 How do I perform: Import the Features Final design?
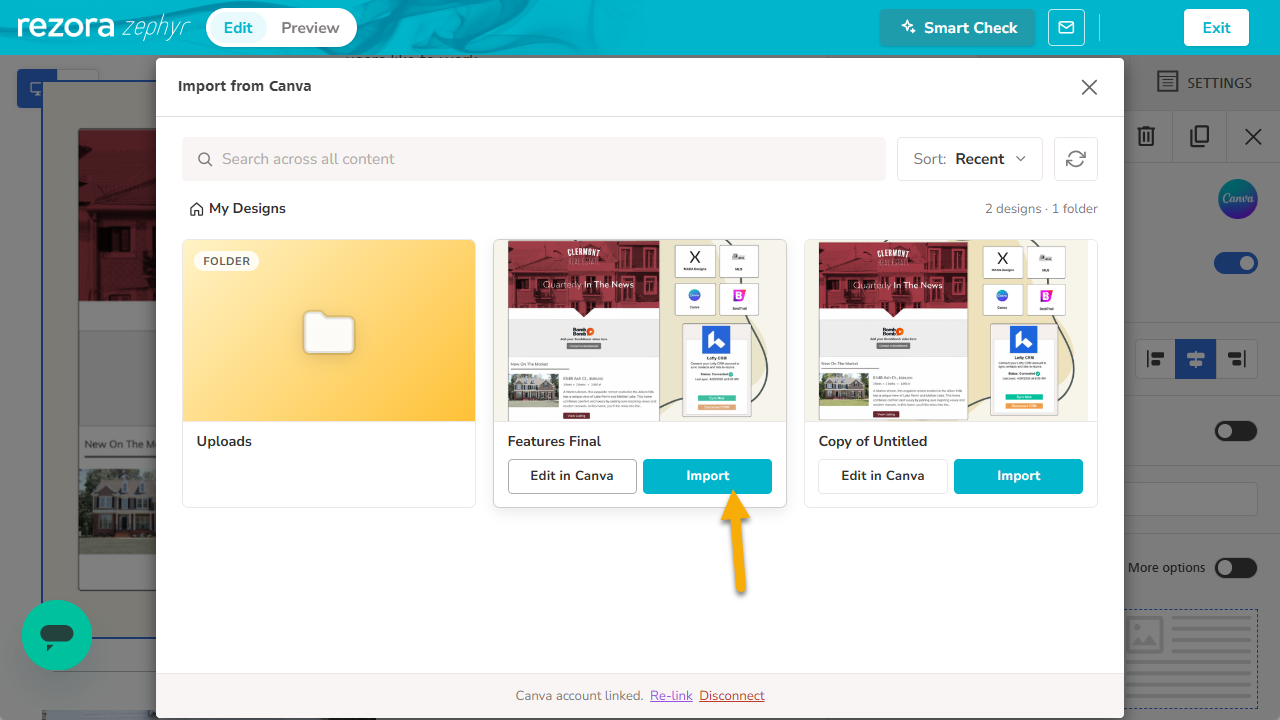pos(707,476)
